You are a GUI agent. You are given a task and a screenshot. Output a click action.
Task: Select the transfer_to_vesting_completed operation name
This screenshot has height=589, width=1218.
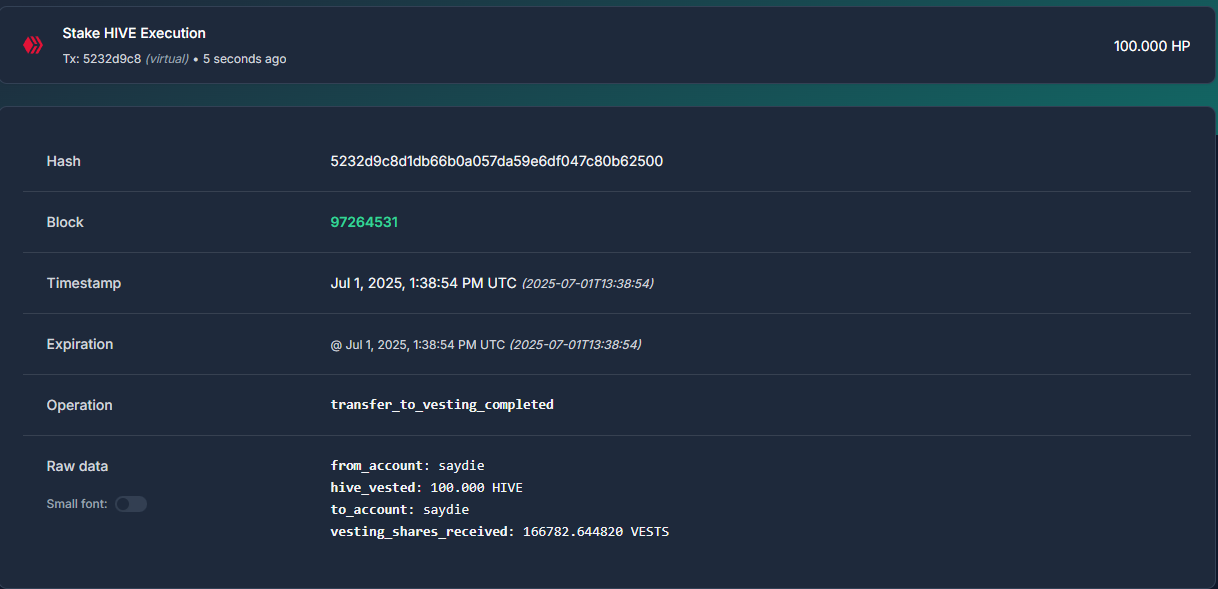442,405
